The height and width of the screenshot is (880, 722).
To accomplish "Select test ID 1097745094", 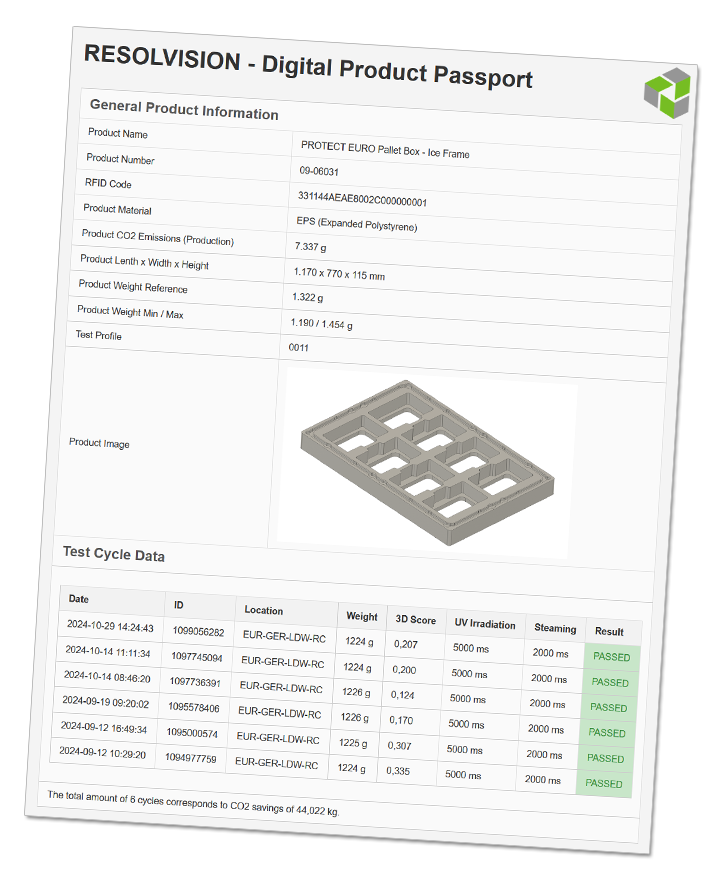I will pos(197,657).
